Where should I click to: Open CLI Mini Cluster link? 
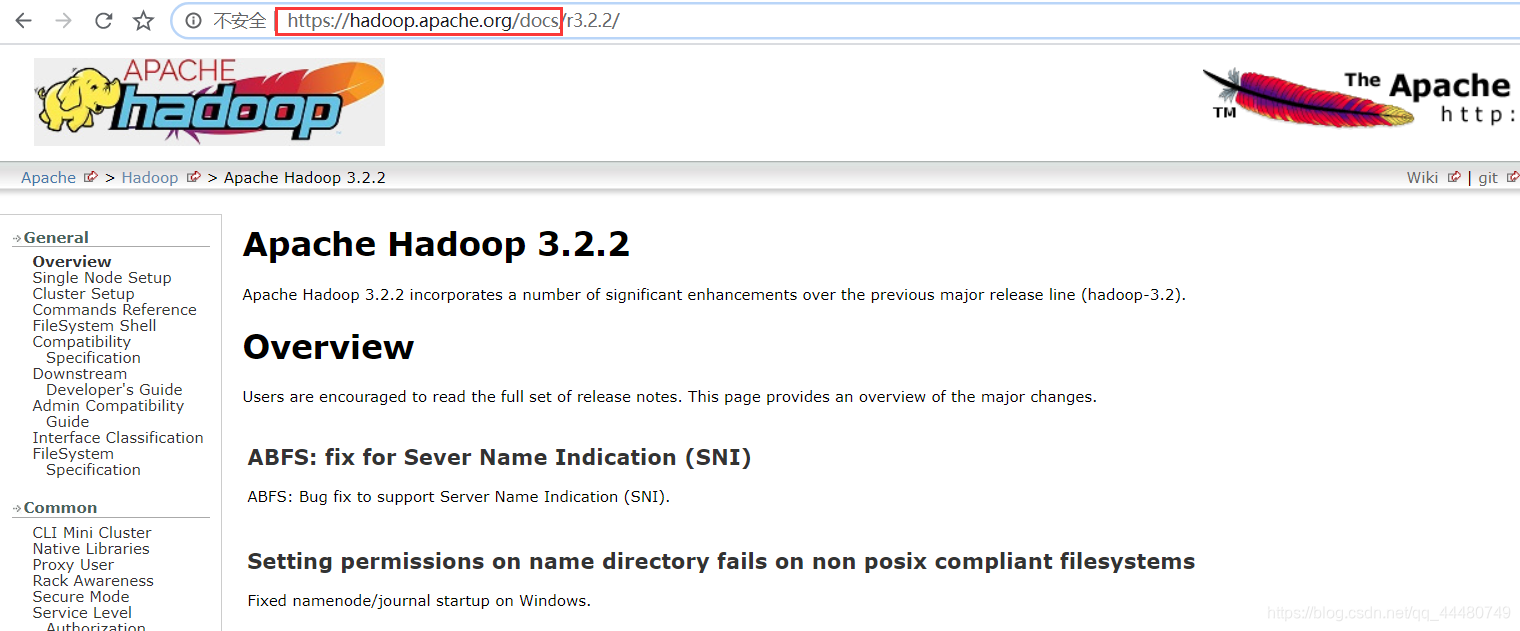(x=92, y=533)
